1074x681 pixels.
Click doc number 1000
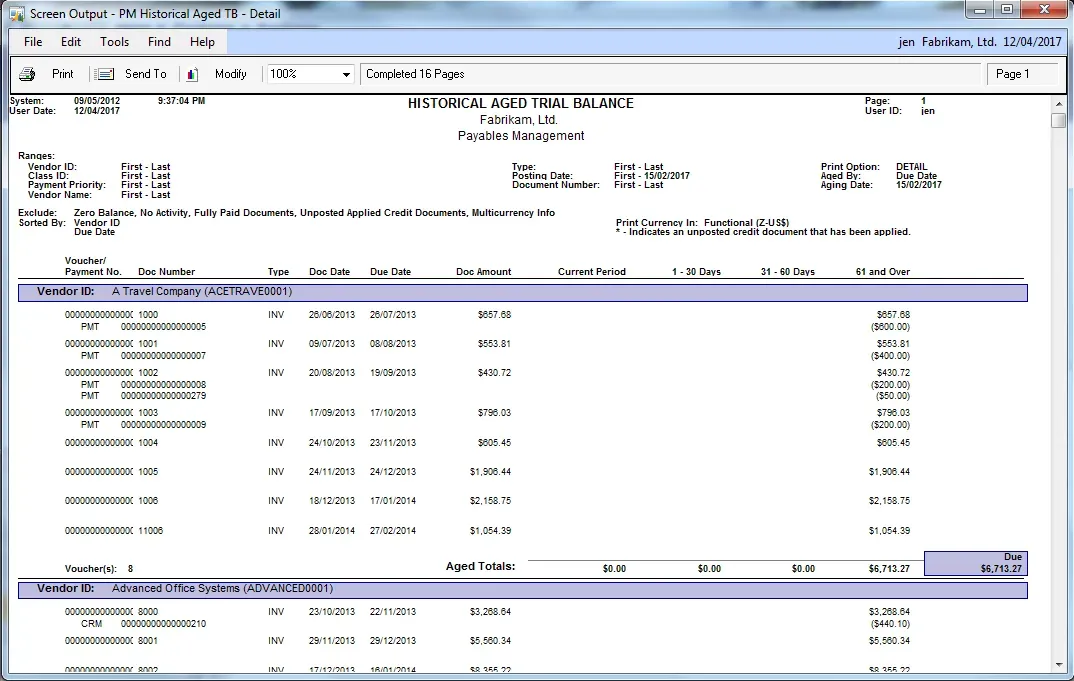click(148, 315)
